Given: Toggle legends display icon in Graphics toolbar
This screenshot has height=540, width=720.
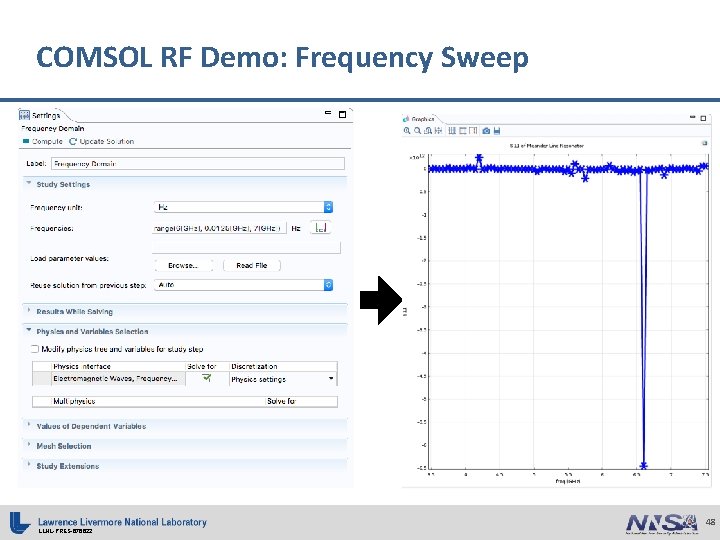Looking at the screenshot, I should click(473, 131).
